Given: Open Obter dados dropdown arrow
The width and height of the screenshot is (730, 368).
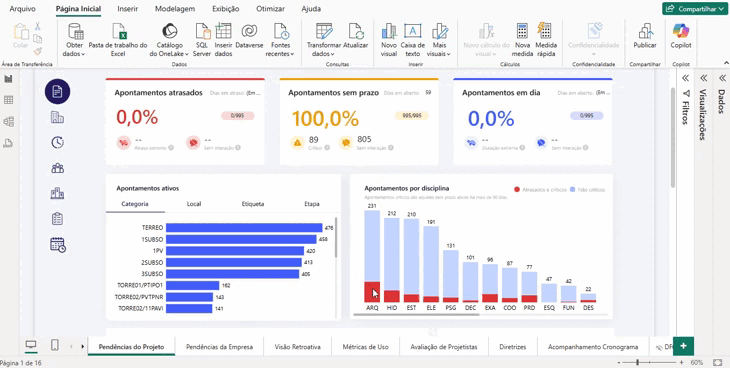Looking at the screenshot, I should click(x=83, y=54).
